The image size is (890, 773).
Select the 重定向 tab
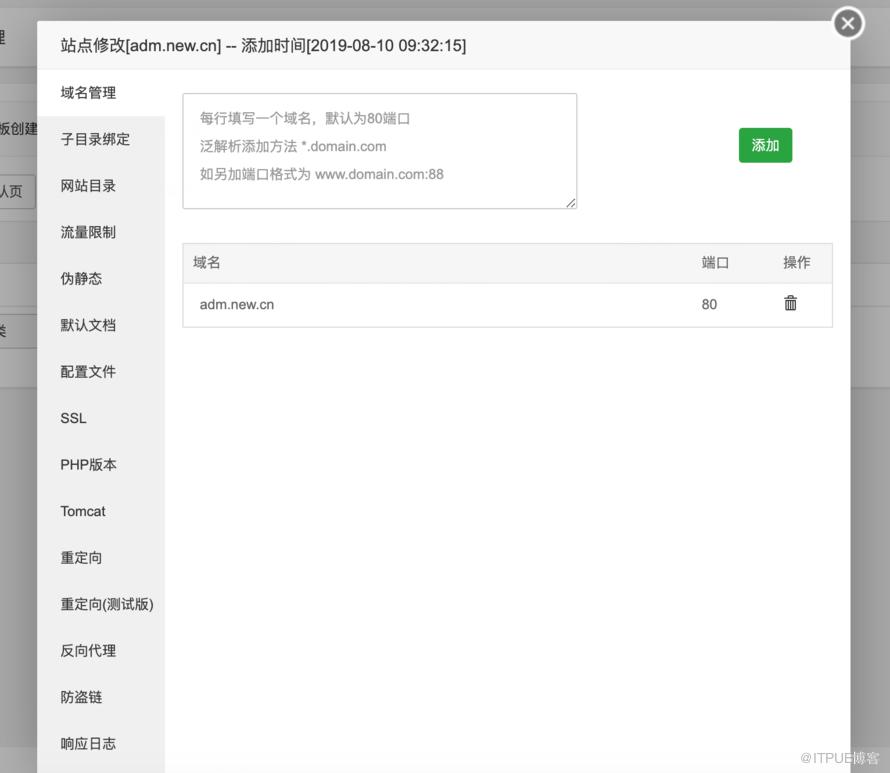point(100,558)
